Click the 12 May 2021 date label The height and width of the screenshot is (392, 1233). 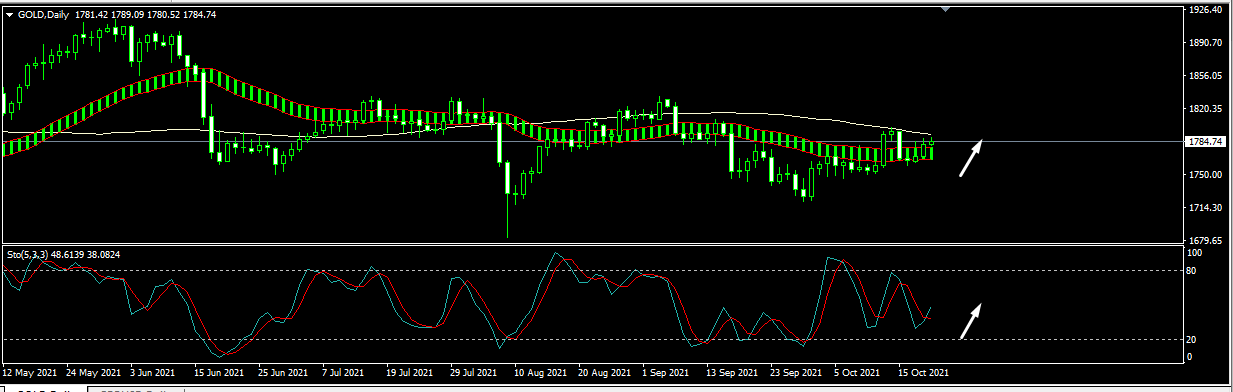pyautogui.click(x=30, y=372)
